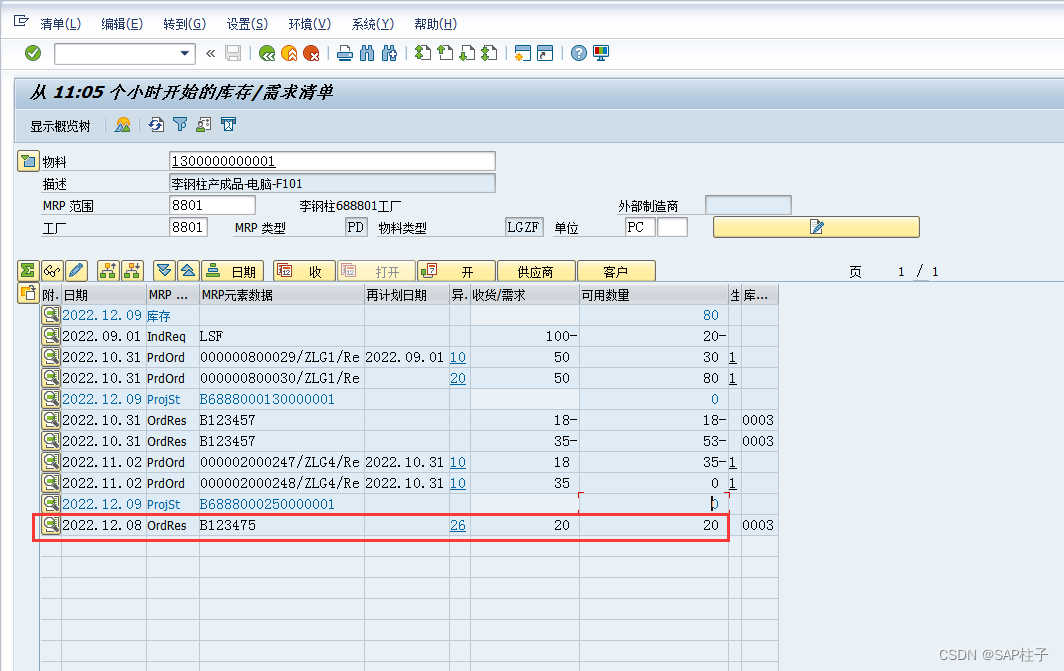
Task: Open the command field dropdown arrow
Action: tap(184, 53)
